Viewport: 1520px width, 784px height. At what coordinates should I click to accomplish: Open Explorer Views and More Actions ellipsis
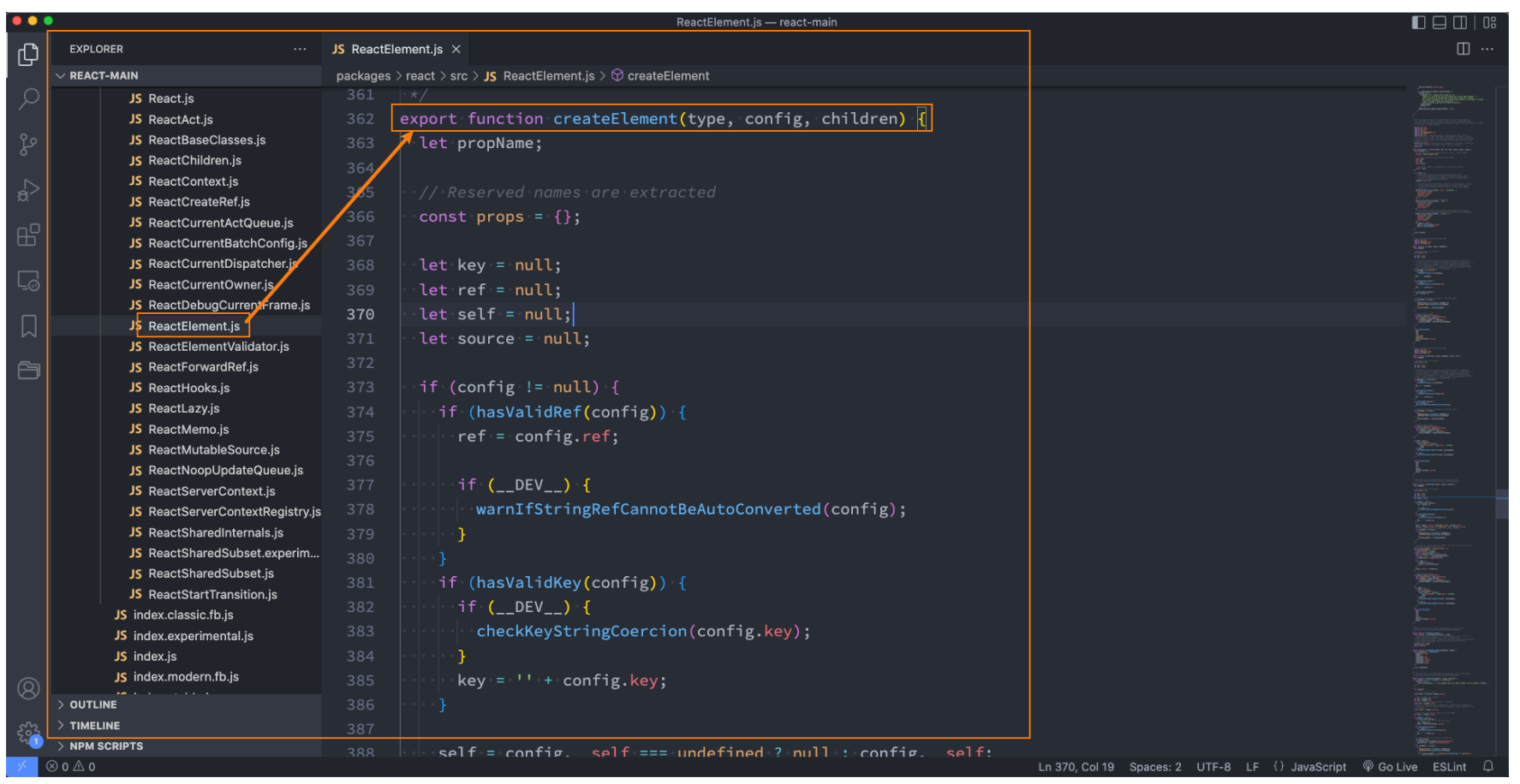click(x=300, y=49)
